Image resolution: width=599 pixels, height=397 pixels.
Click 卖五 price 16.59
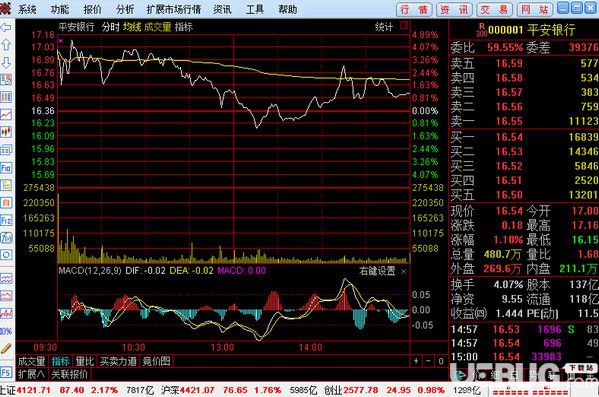[x=509, y=63]
